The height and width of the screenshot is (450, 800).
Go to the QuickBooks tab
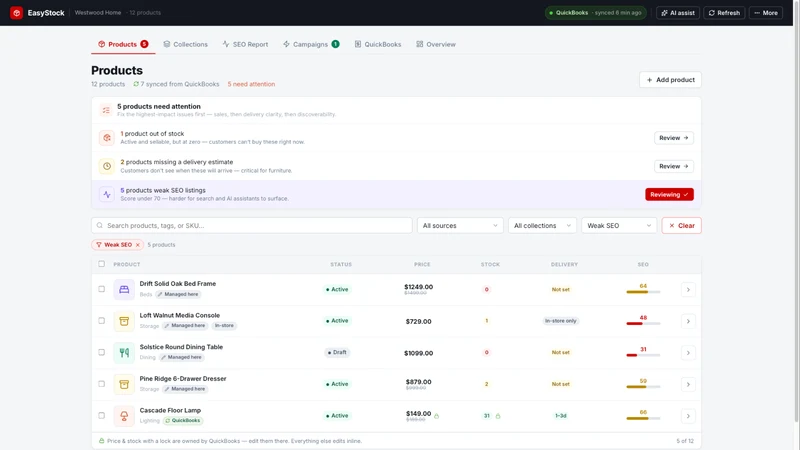pos(378,44)
